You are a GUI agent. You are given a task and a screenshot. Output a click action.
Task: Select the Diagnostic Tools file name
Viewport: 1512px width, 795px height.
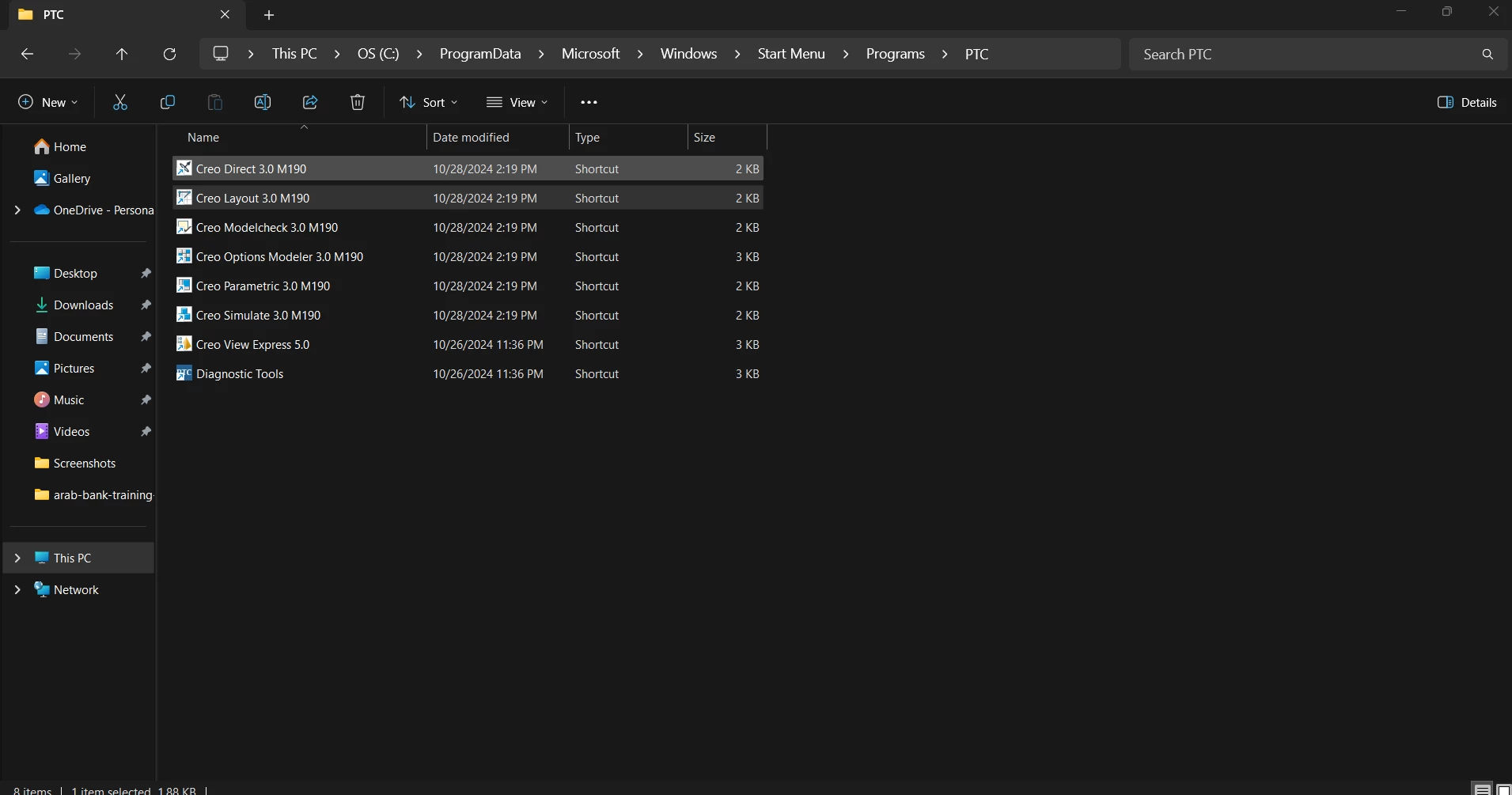240,373
